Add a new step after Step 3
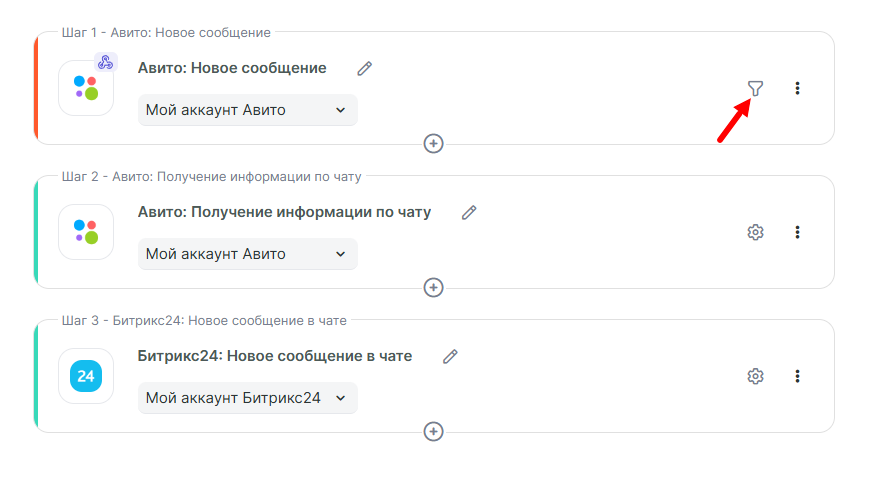This screenshot has height=482, width=872. [433, 431]
